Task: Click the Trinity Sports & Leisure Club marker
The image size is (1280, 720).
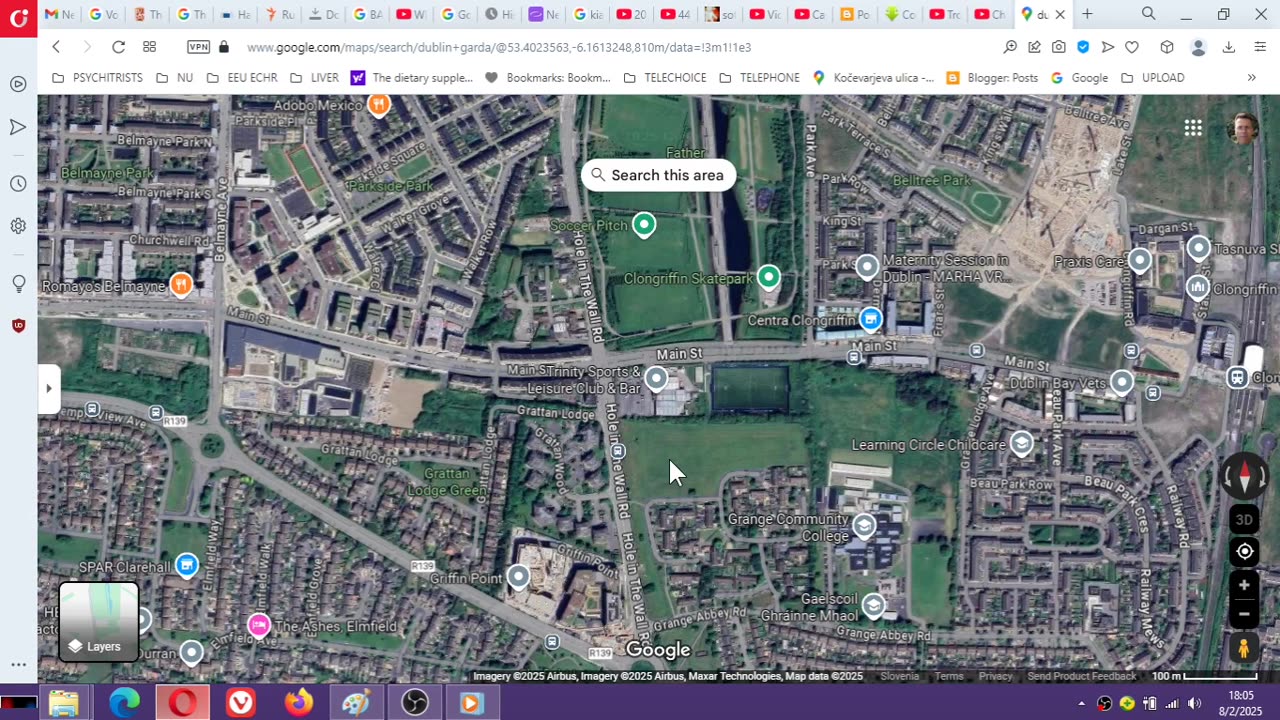Action: point(656,378)
